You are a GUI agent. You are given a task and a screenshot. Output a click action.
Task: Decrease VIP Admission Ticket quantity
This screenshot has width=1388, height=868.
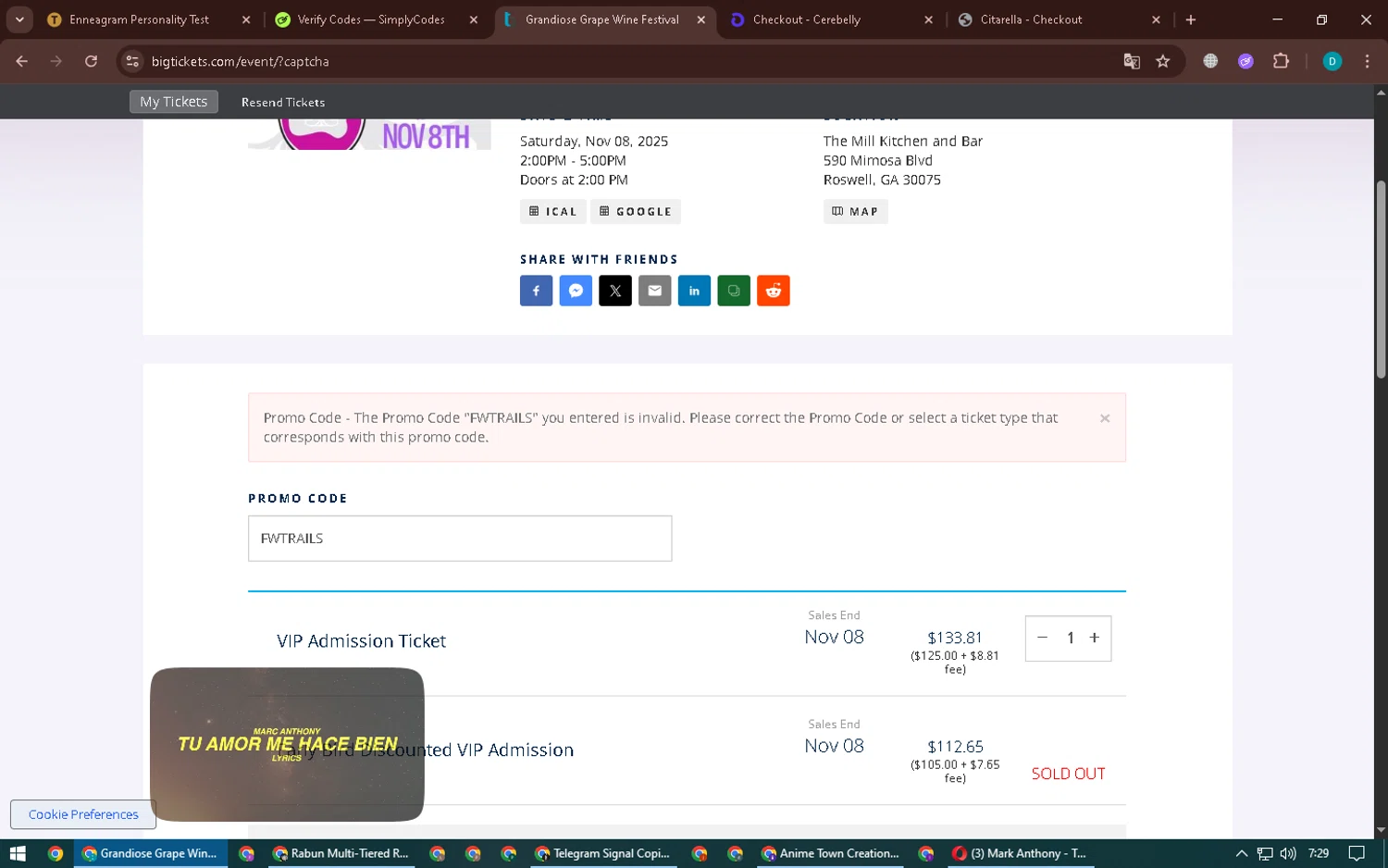[1043, 638]
